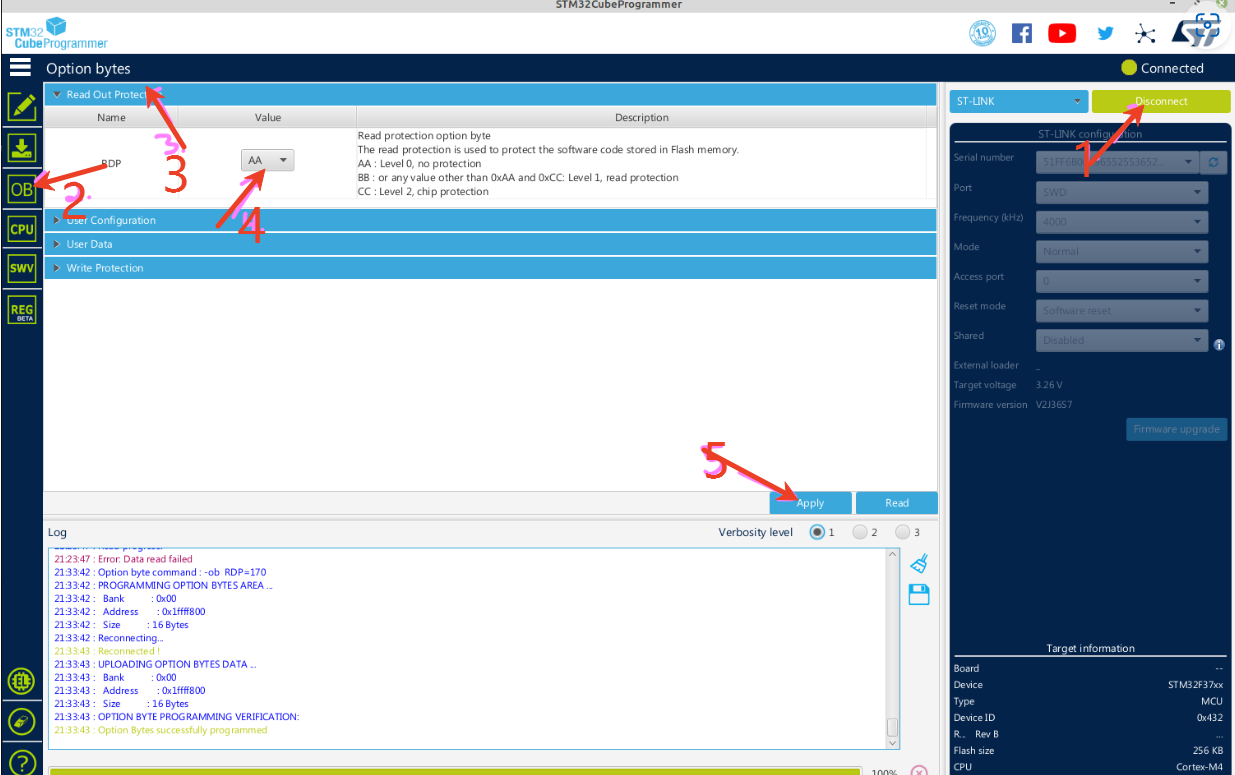Save the log with floppy icon

click(x=920, y=595)
